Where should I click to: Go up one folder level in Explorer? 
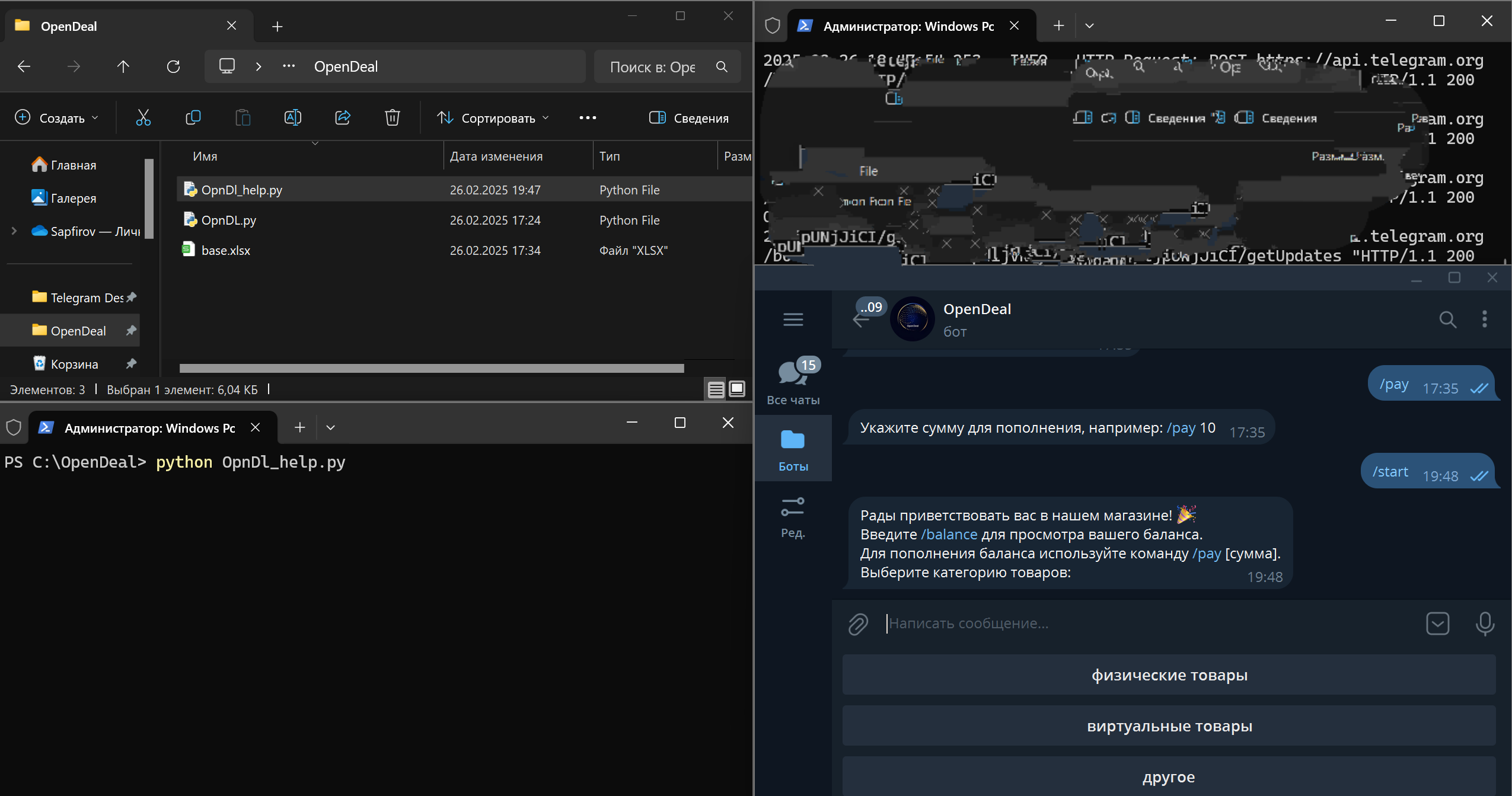coord(123,66)
